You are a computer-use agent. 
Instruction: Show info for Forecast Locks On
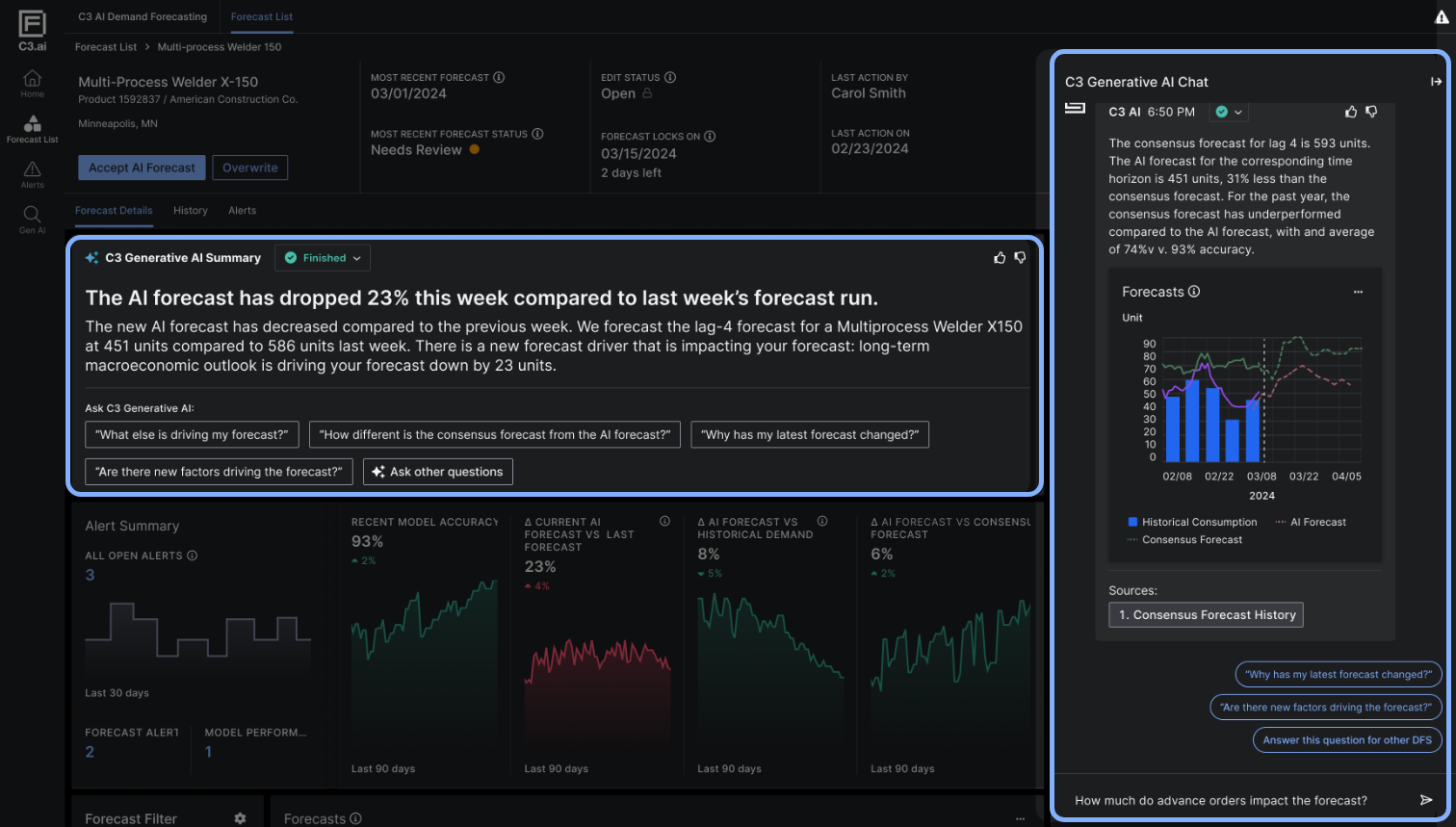(710, 136)
